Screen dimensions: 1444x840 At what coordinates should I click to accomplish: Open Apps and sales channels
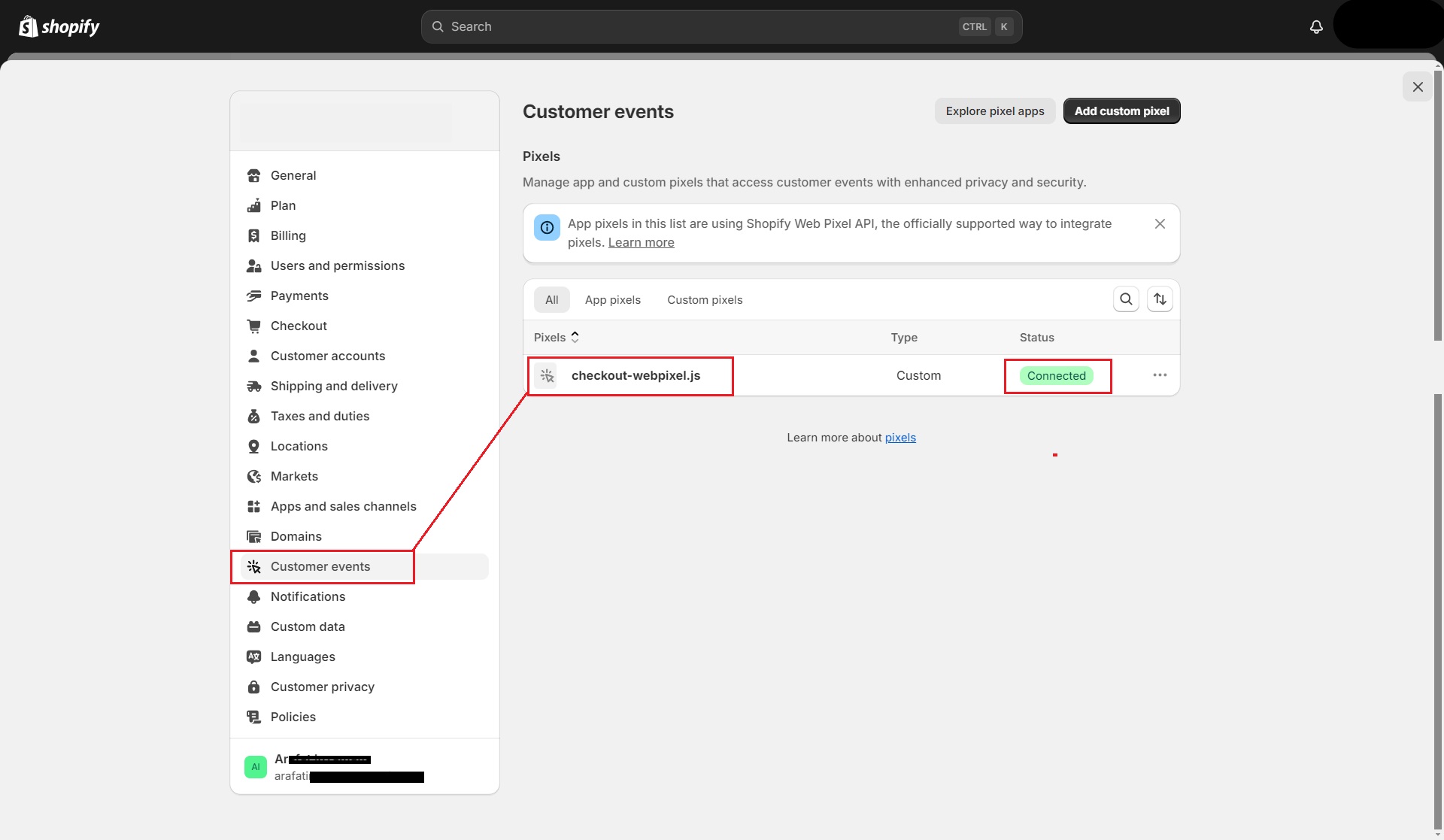(x=365, y=506)
